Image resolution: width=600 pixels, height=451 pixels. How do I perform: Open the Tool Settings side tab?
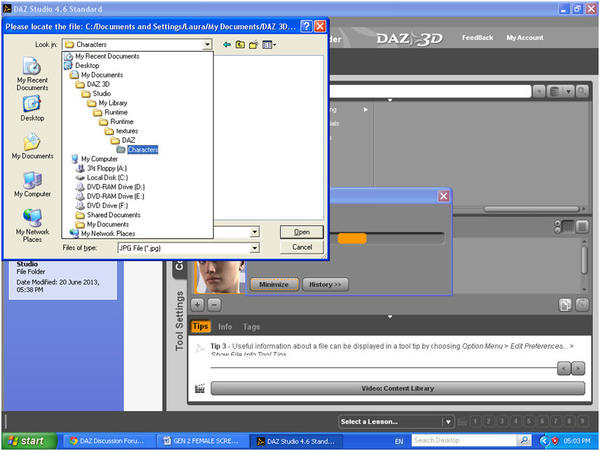tap(179, 321)
